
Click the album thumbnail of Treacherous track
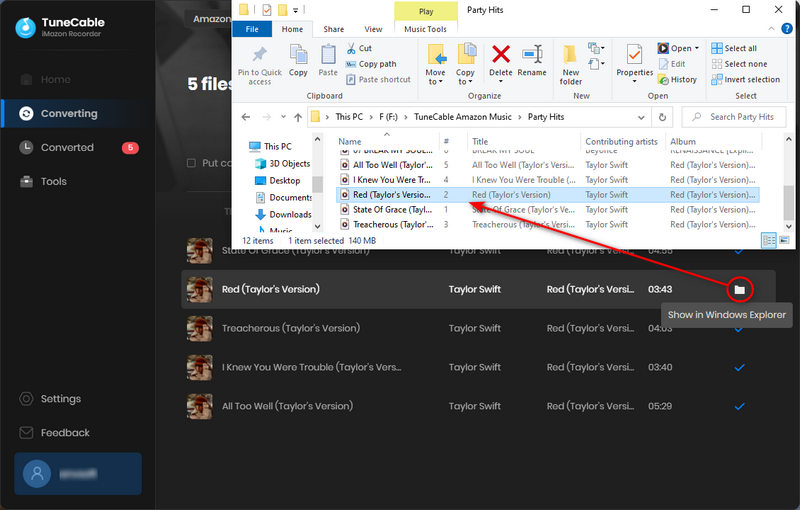[x=199, y=328]
